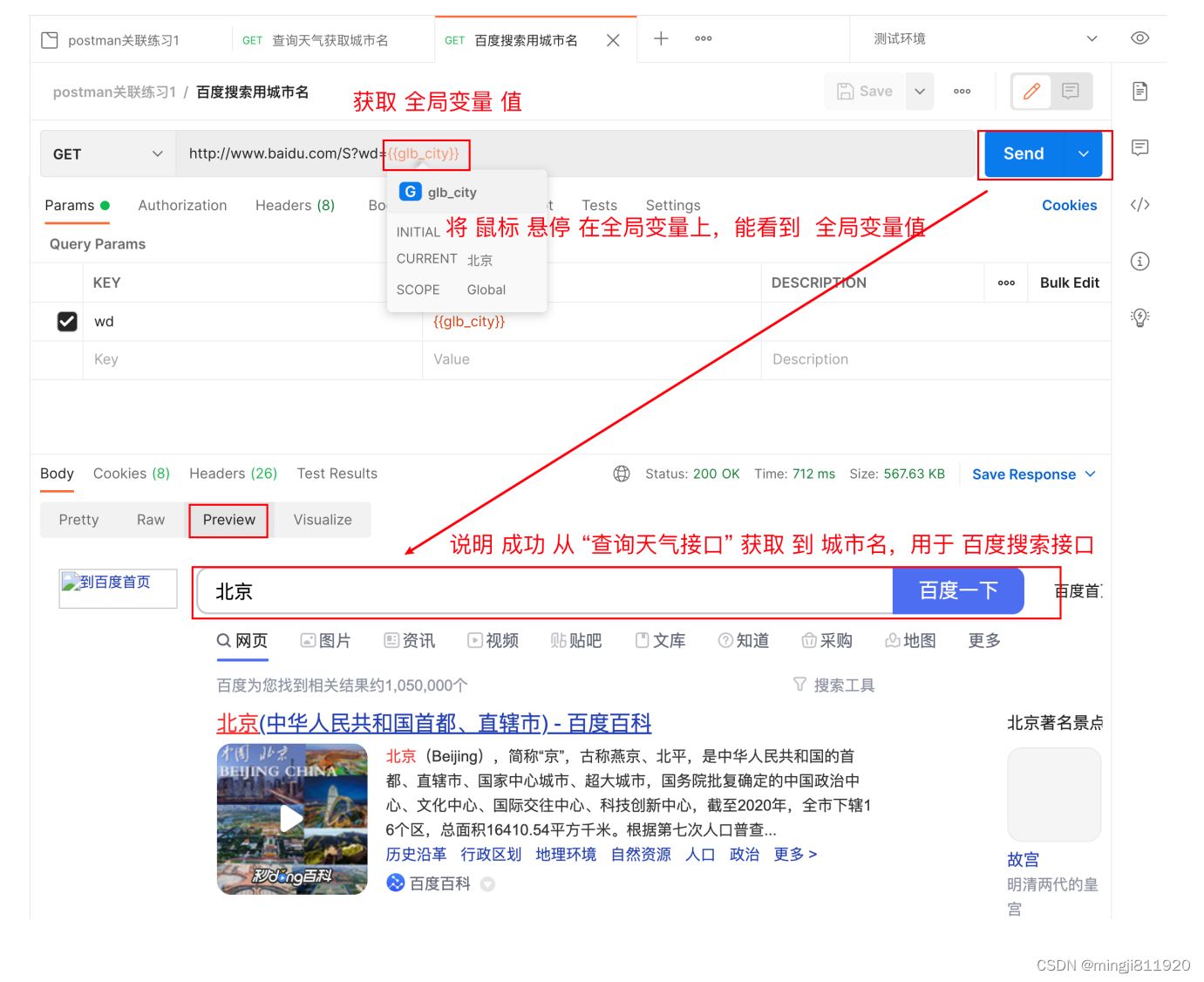Expand the Send button dropdown arrow

(1084, 154)
